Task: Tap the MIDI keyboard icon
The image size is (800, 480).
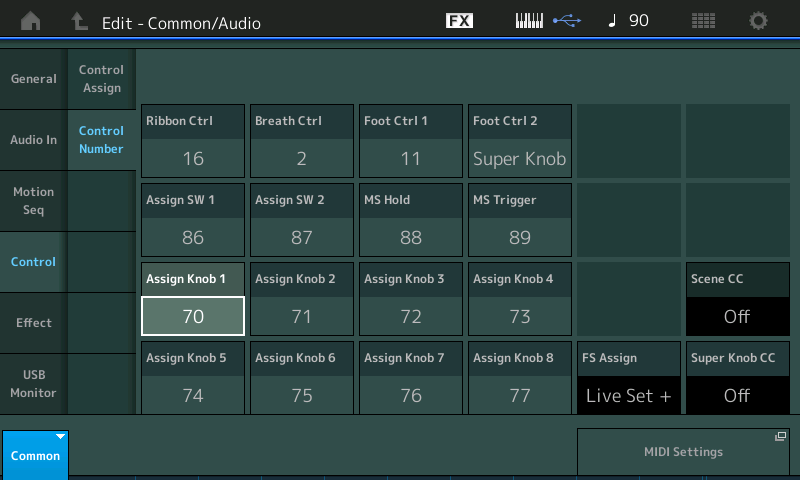Action: (530, 21)
